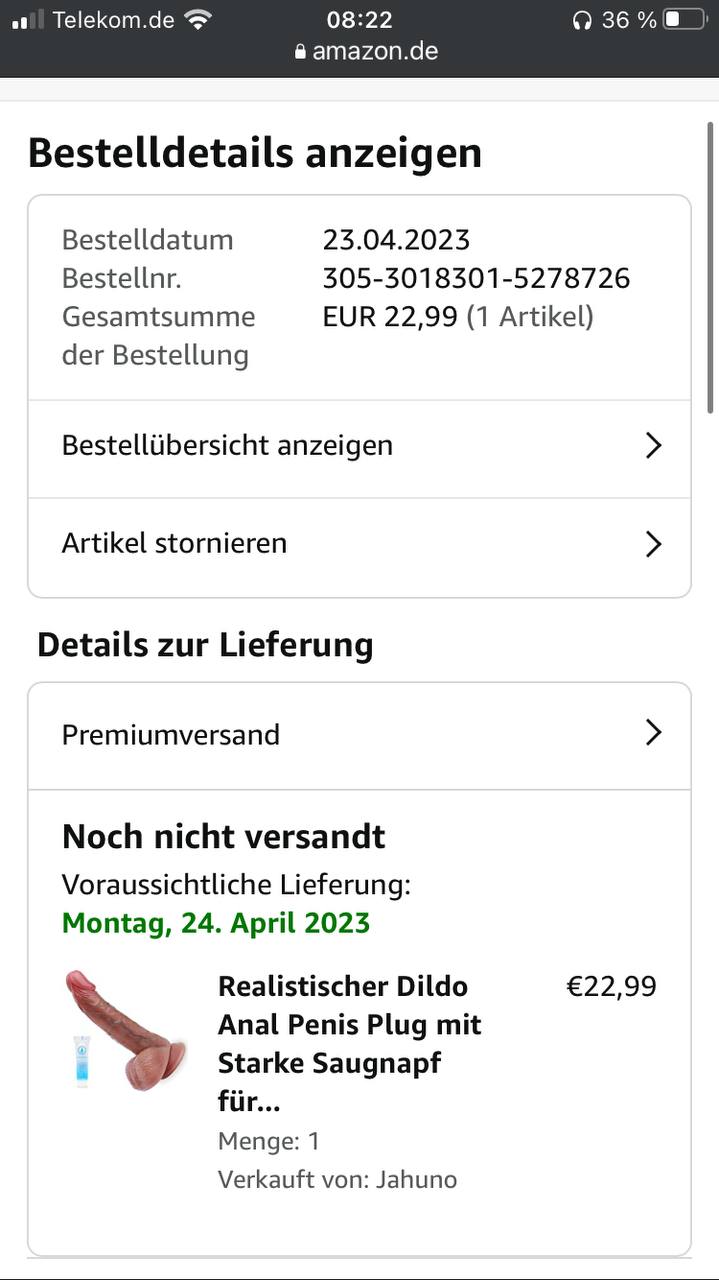Screen dimensions: 719x1280
Task: Tap the product thumbnail image
Action: coord(126,1030)
